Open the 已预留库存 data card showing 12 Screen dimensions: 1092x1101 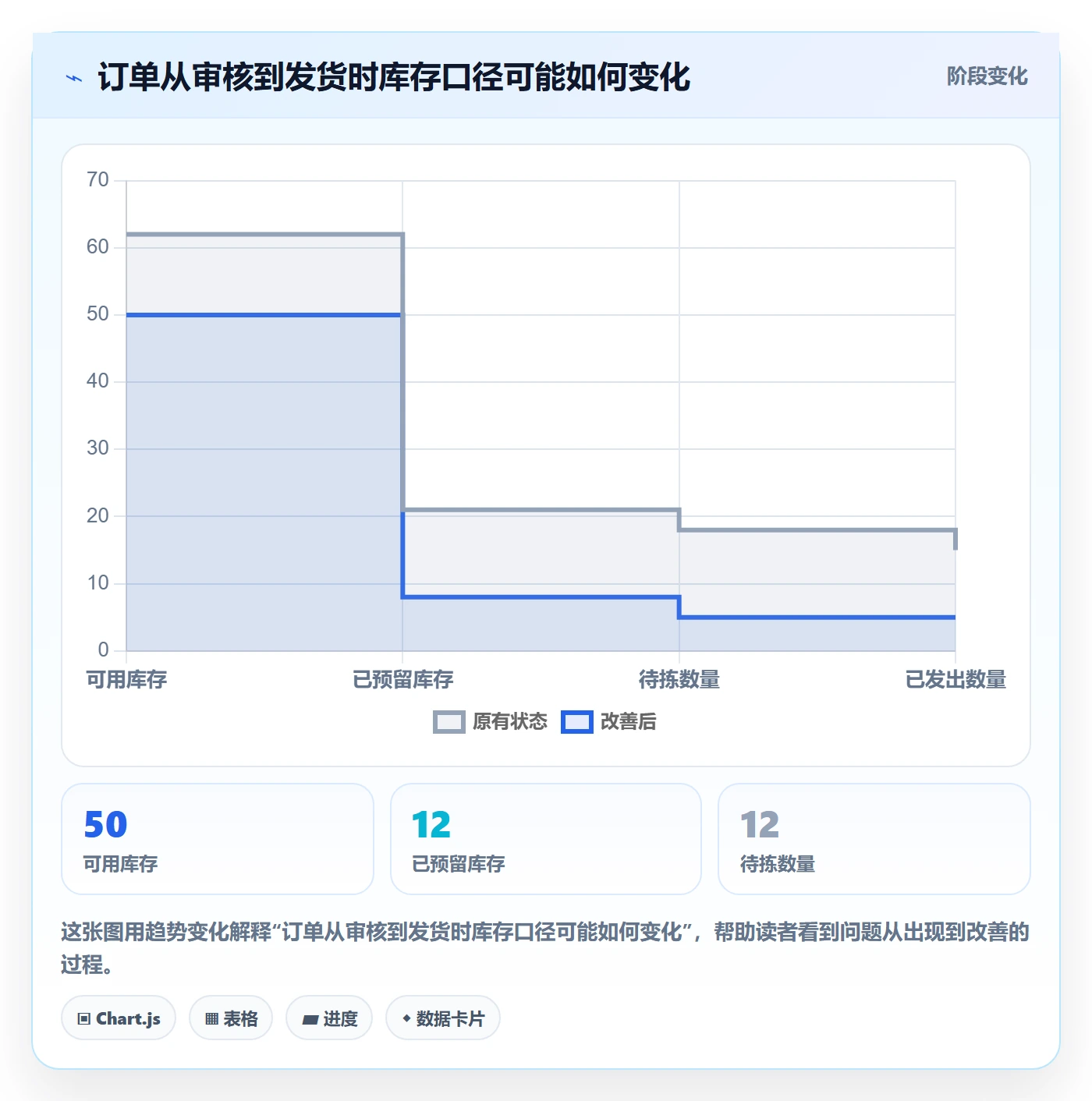click(546, 839)
